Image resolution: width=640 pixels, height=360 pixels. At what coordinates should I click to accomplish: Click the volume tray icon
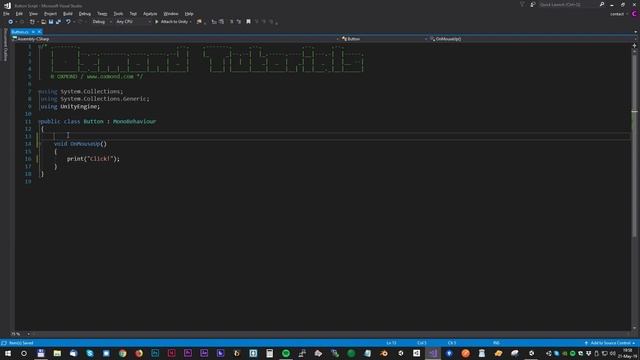(613, 353)
